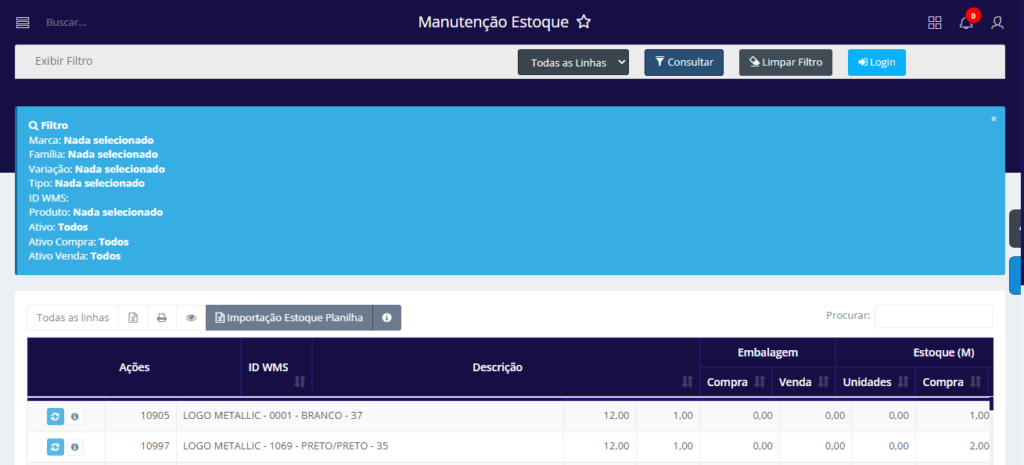Click the refresh icon for item 10905

(56, 416)
